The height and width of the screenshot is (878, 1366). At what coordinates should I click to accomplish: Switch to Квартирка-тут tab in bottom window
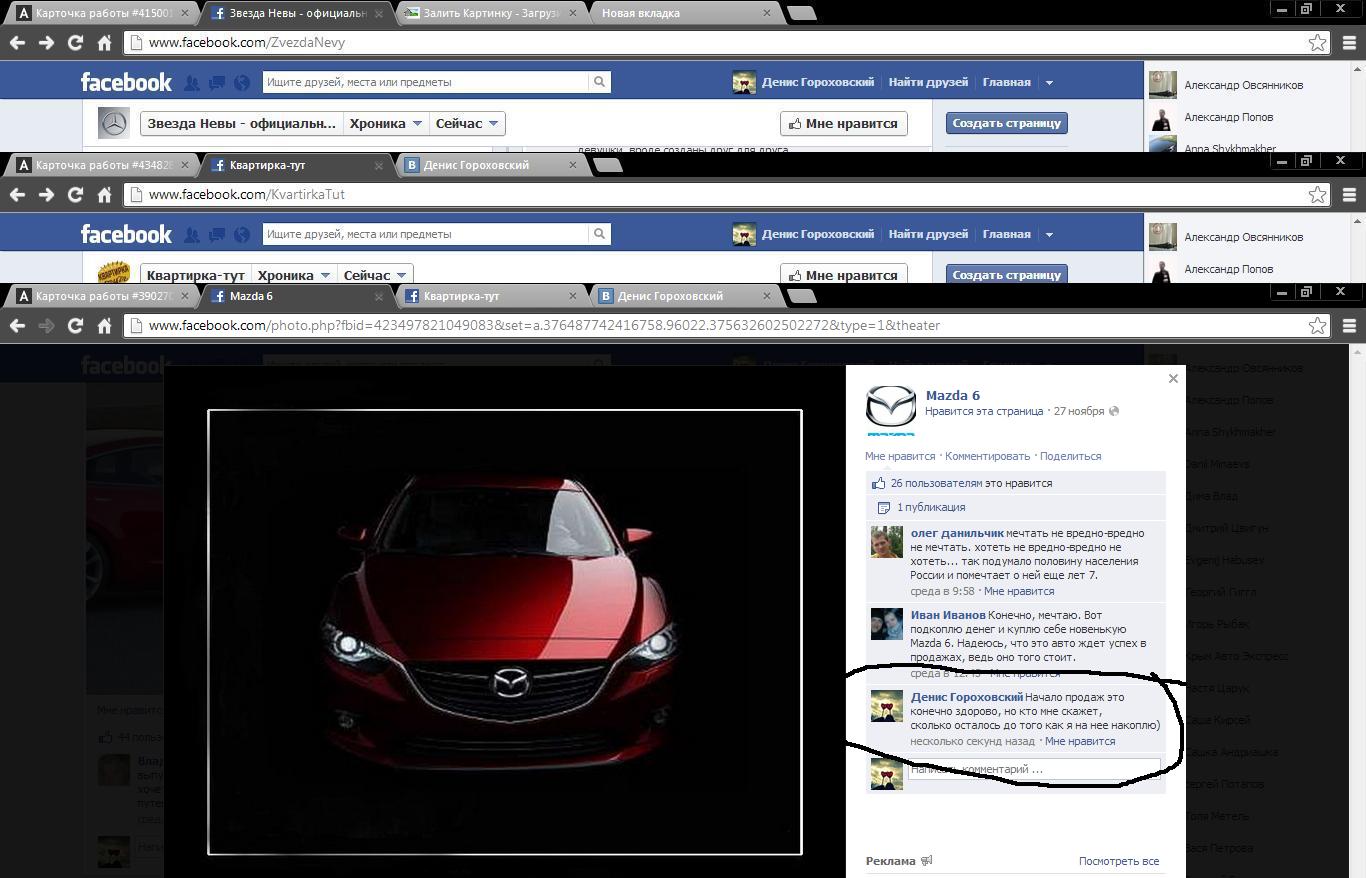tap(488, 296)
